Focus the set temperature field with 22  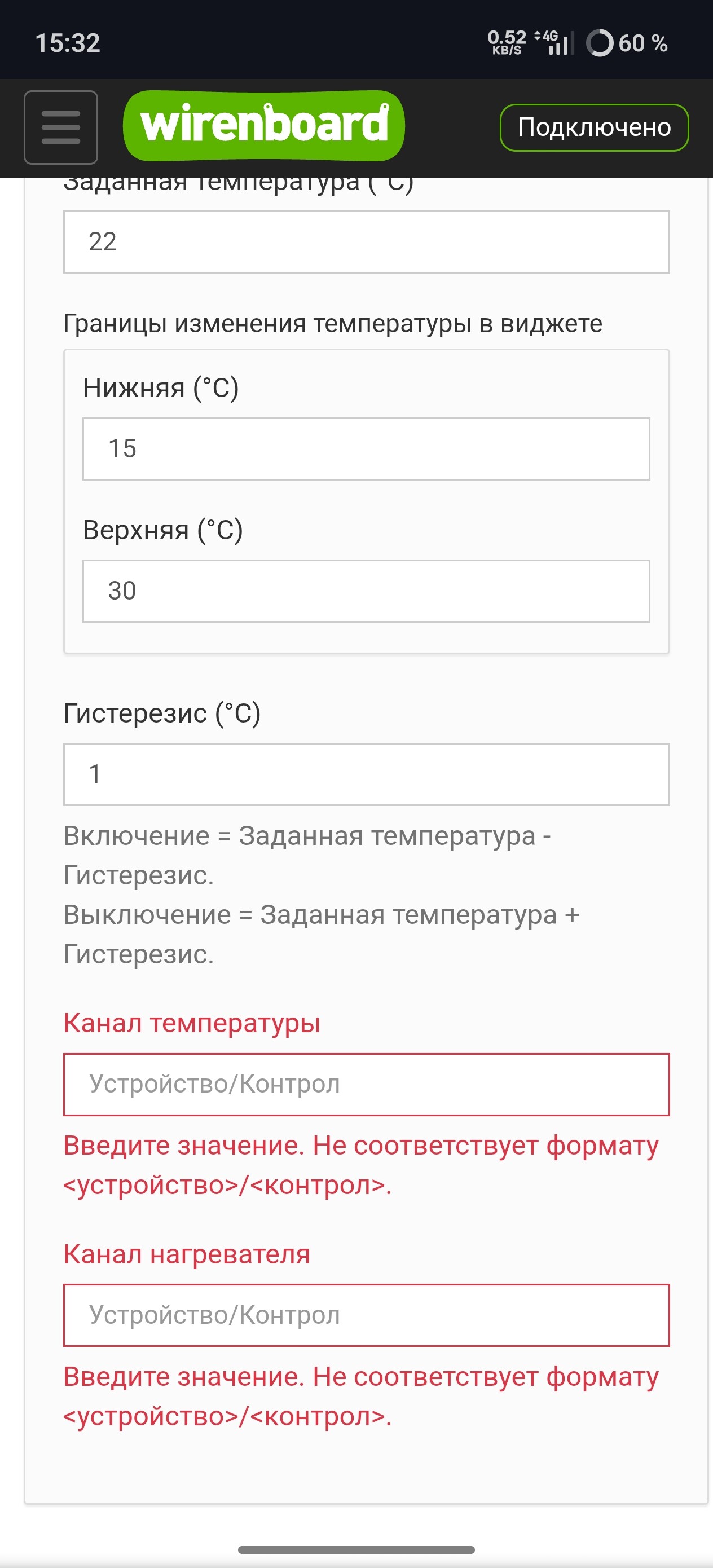367,241
